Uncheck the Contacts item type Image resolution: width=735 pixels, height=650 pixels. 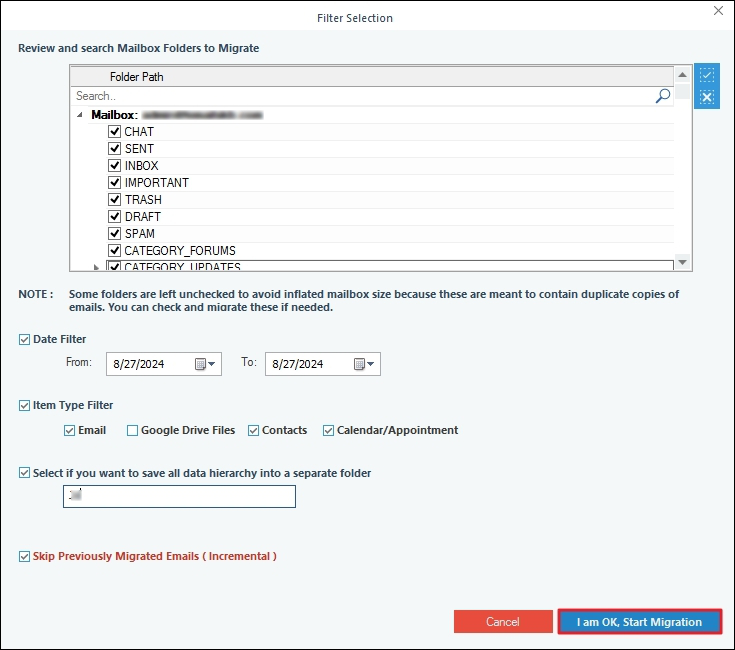tap(253, 430)
